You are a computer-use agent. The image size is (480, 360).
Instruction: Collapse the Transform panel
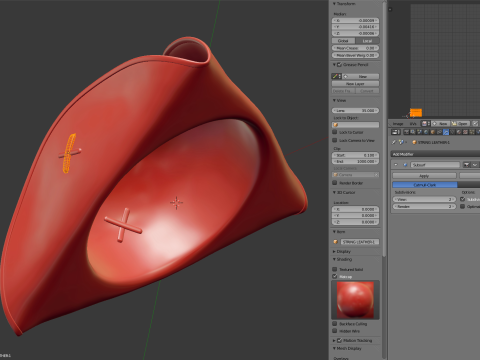click(334, 4)
